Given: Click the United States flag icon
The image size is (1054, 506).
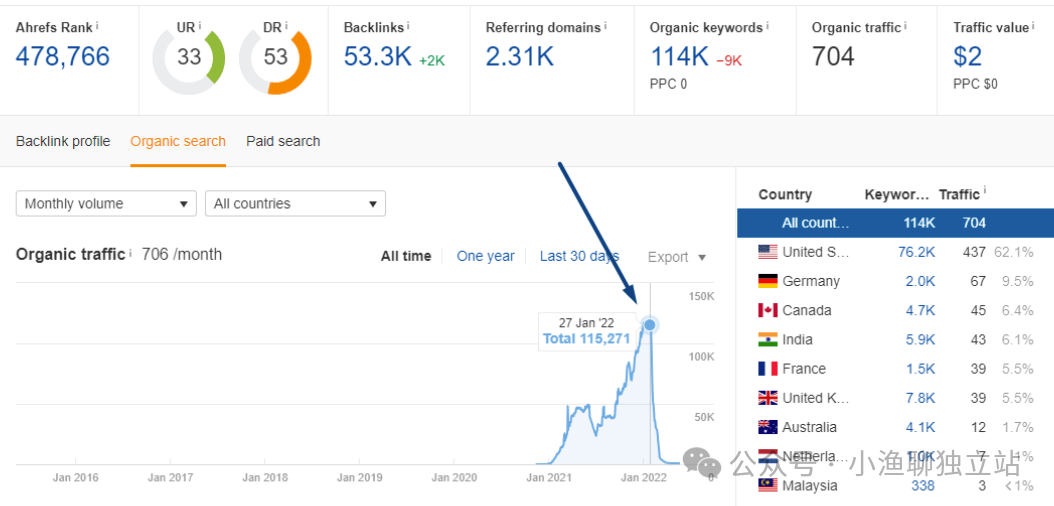Looking at the screenshot, I should point(768,252).
